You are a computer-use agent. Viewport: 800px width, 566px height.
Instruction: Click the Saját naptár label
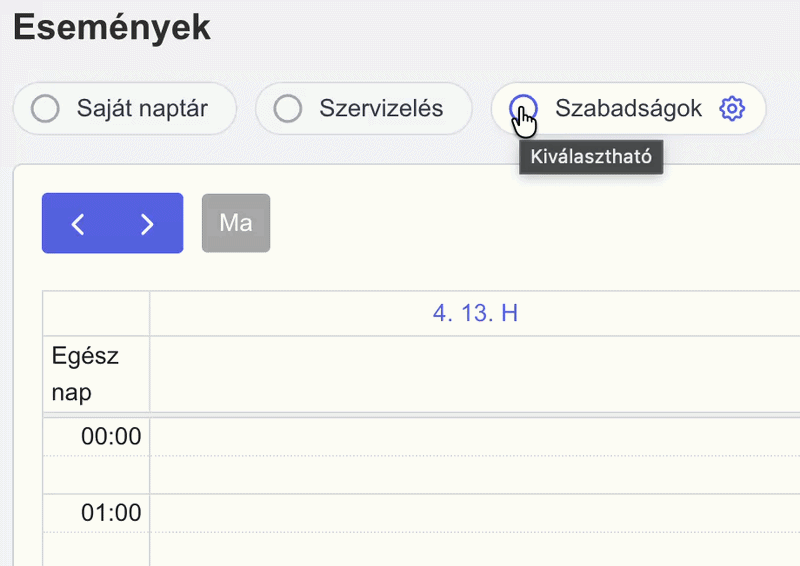pyautogui.click(x=142, y=108)
